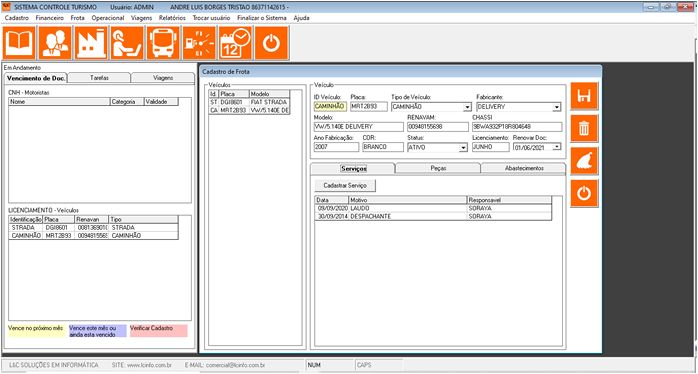Select the MRT2B93 row in Veículos list
This screenshot has height=374, width=698.
249,110
